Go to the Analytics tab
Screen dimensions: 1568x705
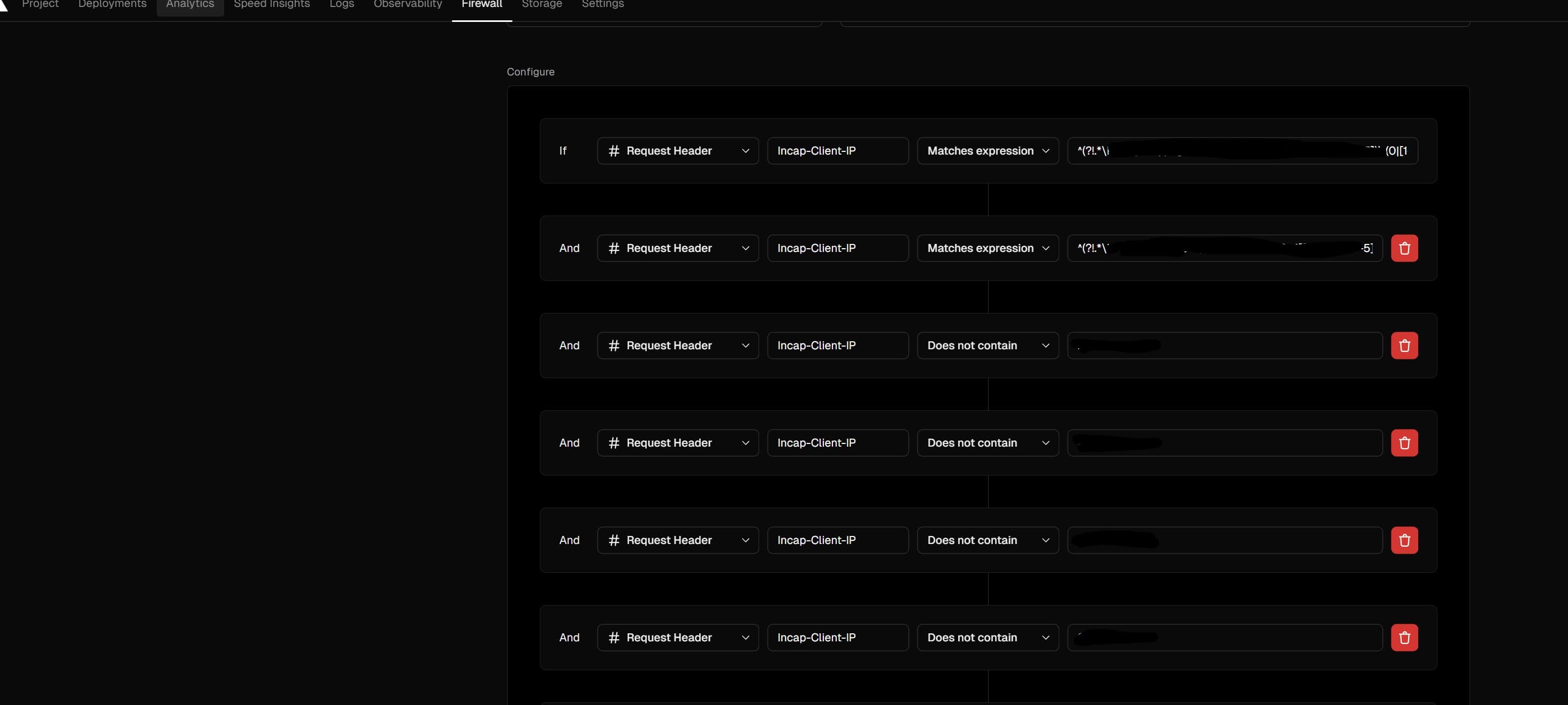[190, 5]
